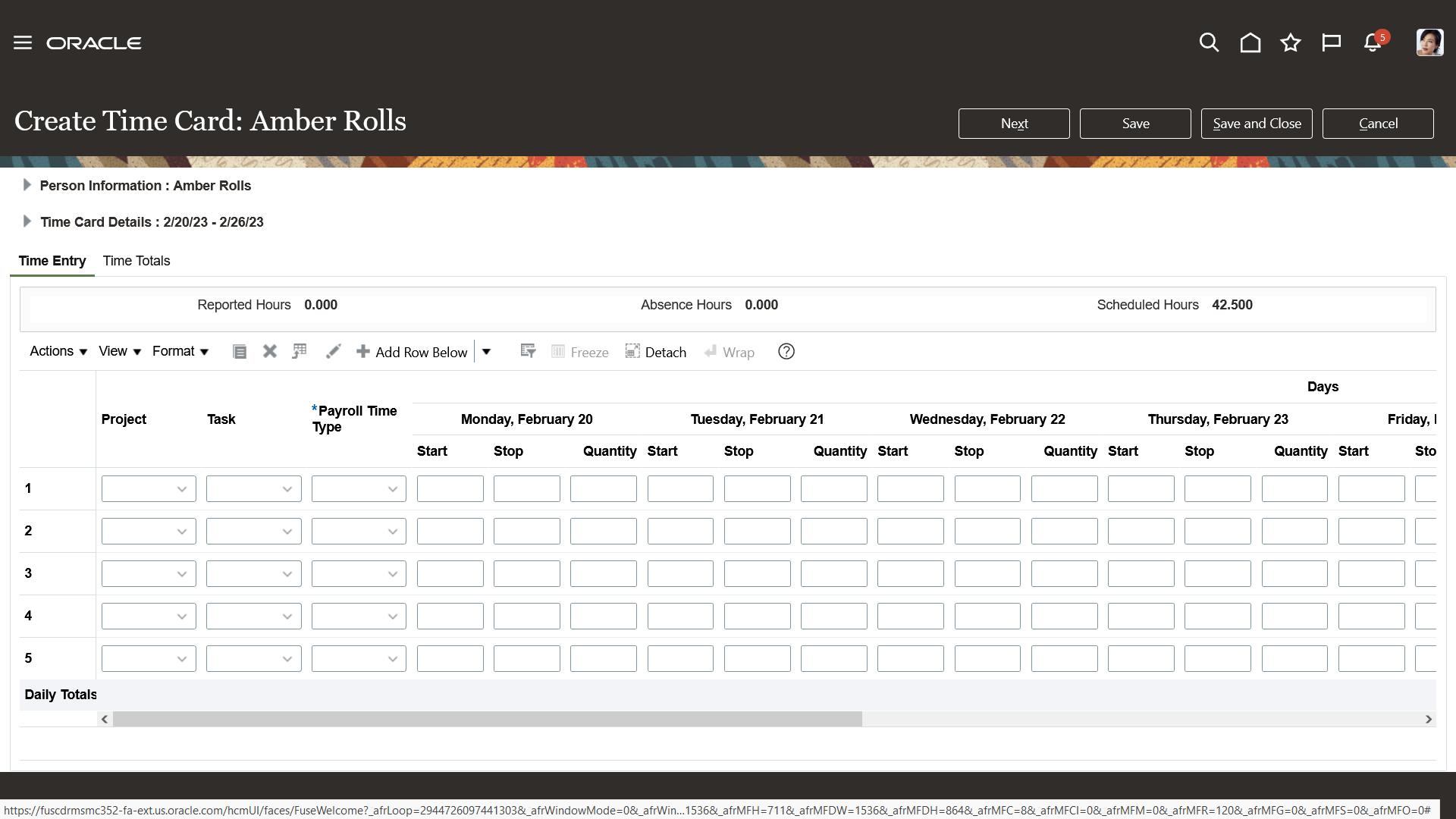Click the edit pencil icon
The height and width of the screenshot is (819, 1456).
pos(334,351)
